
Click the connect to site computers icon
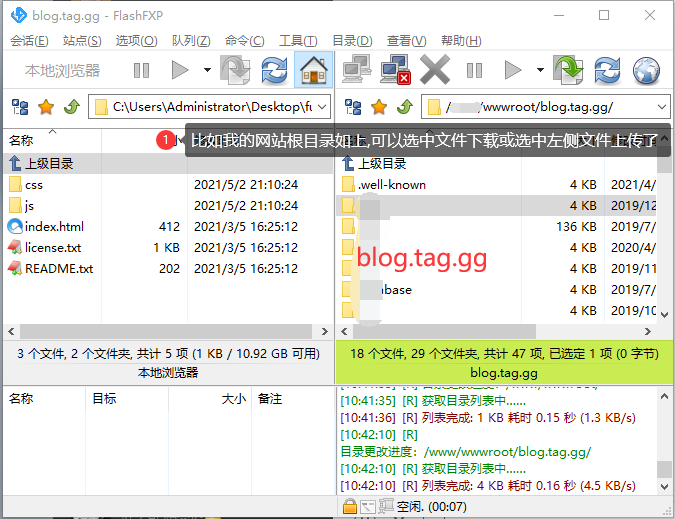tap(355, 71)
